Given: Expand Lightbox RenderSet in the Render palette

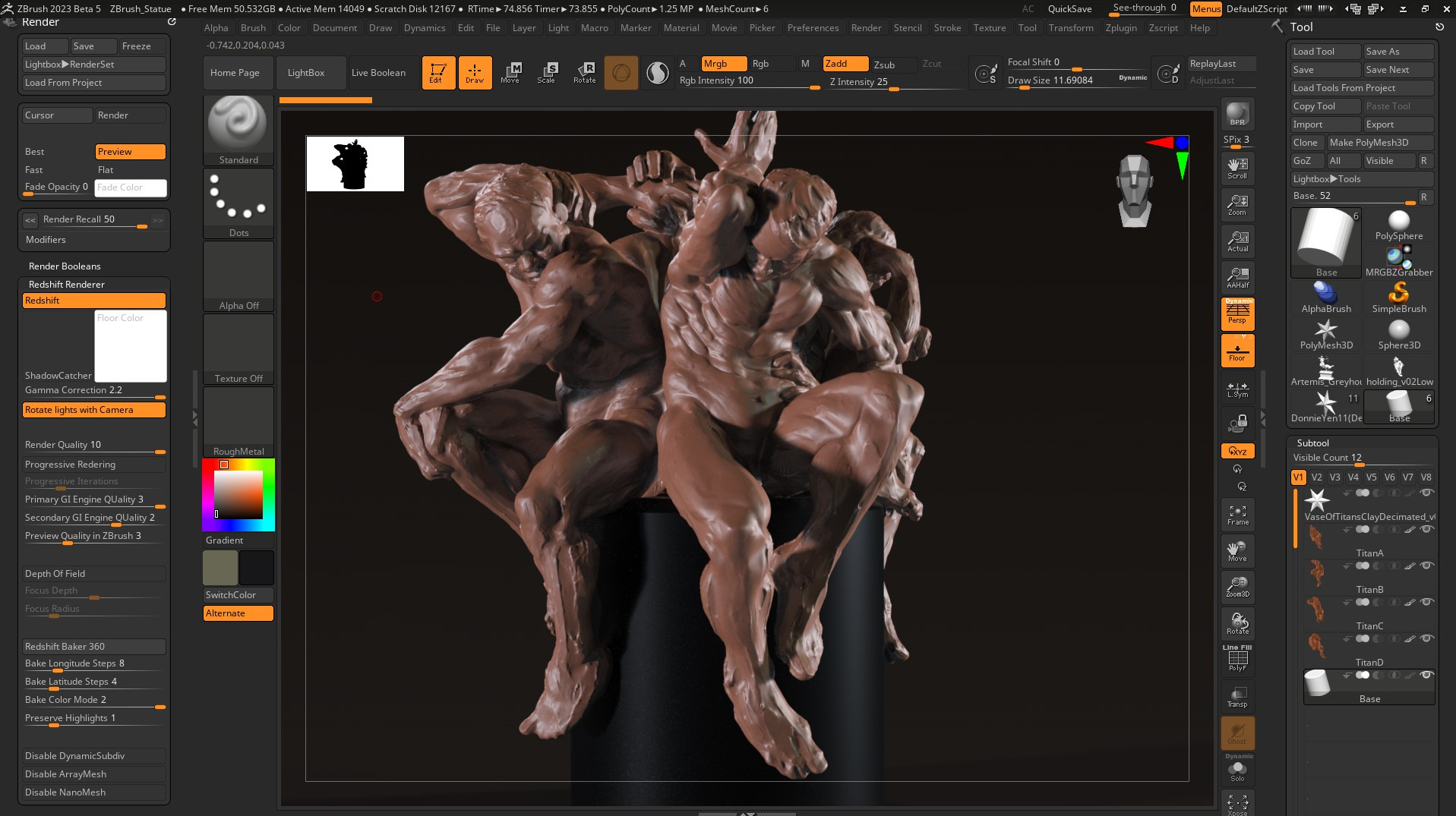Looking at the screenshot, I should (x=93, y=64).
